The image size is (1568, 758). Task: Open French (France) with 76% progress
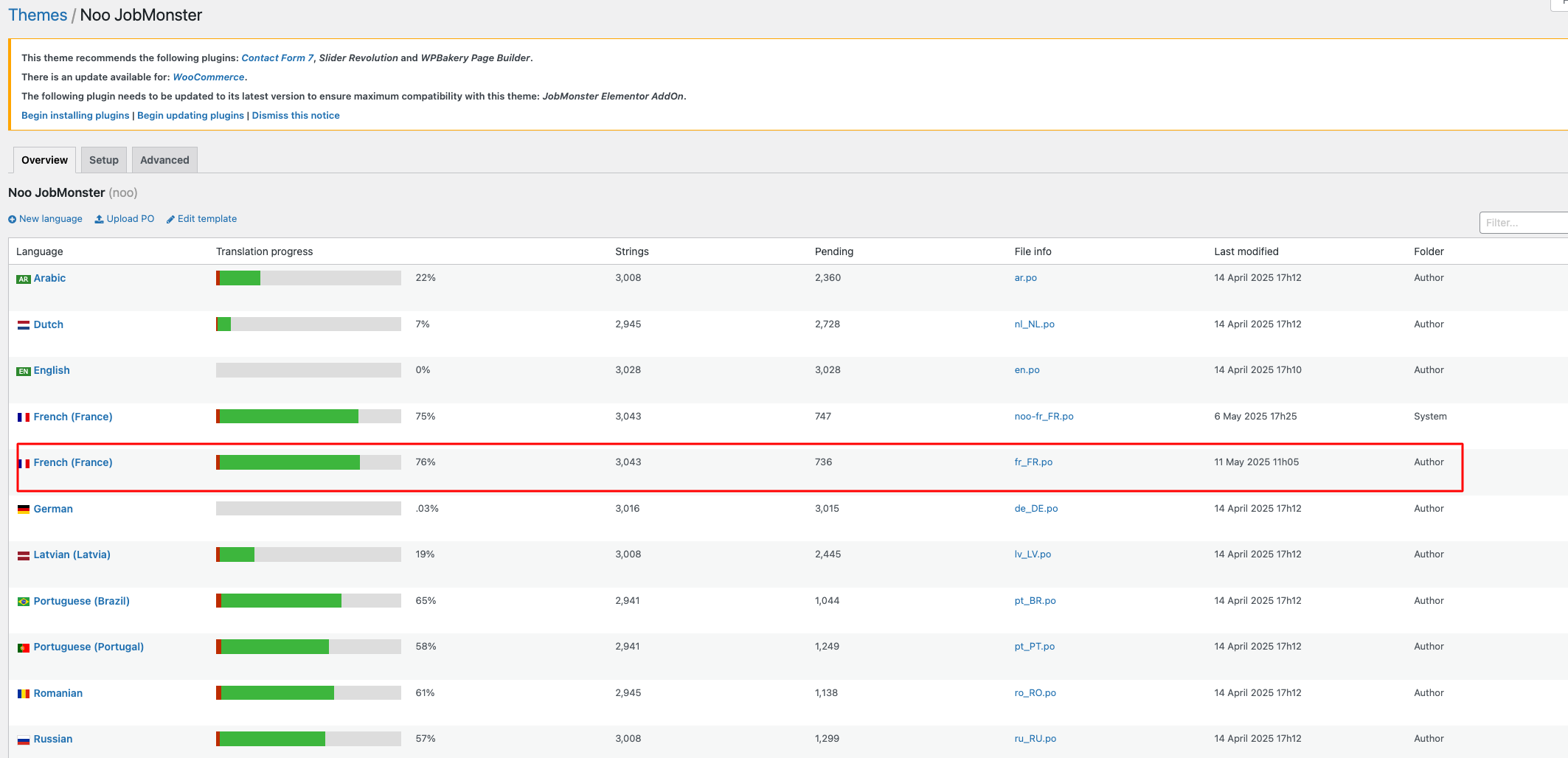pyautogui.click(x=73, y=462)
